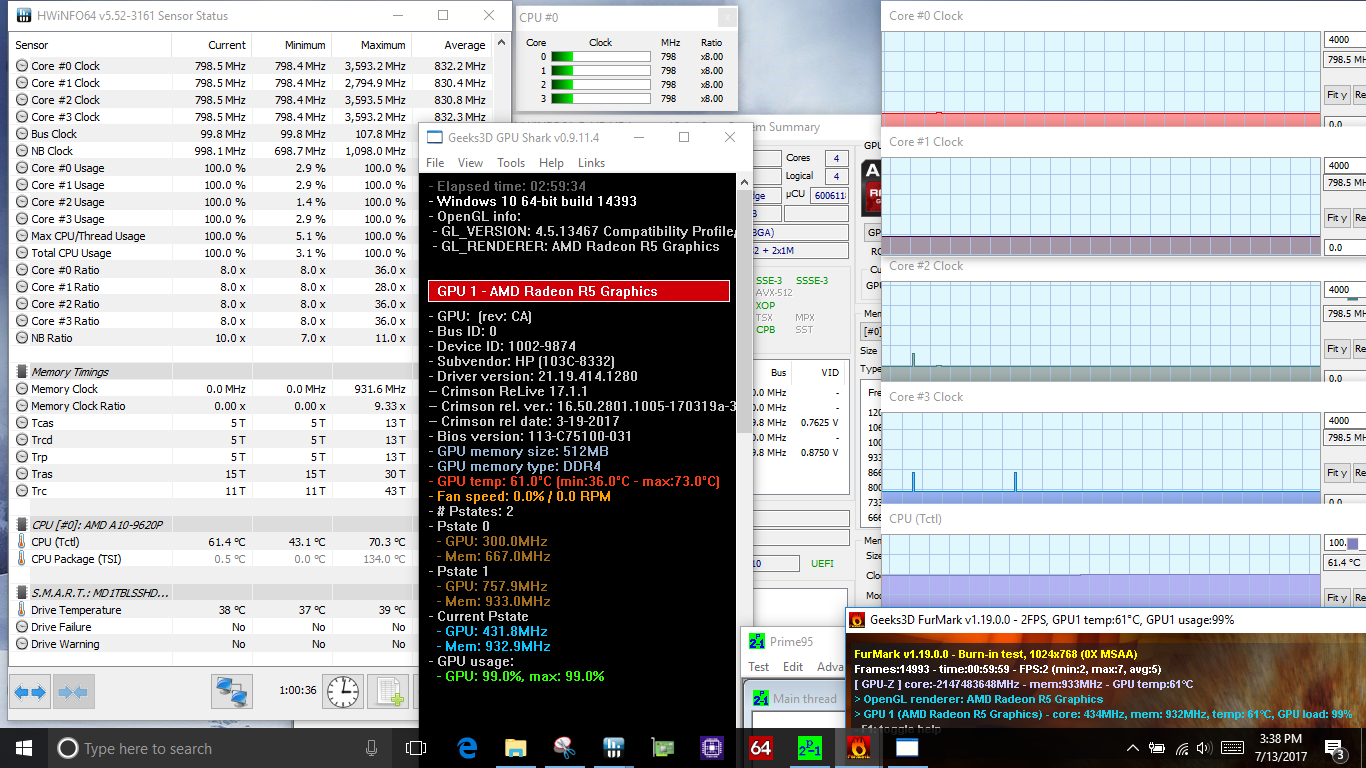Click the GPU Shark graphics card taskbar icon

tap(662, 748)
